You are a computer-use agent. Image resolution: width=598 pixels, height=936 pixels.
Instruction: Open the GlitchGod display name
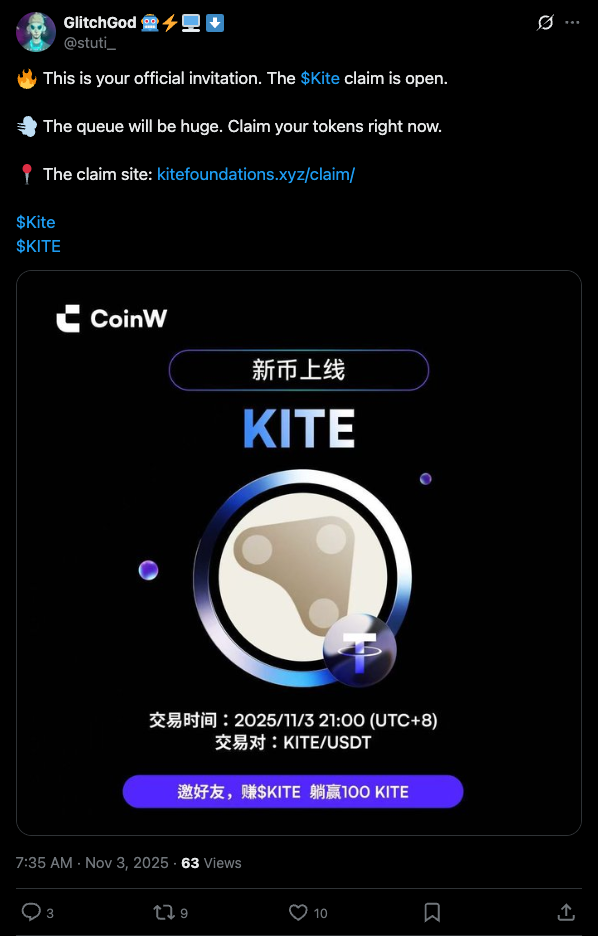click(99, 23)
